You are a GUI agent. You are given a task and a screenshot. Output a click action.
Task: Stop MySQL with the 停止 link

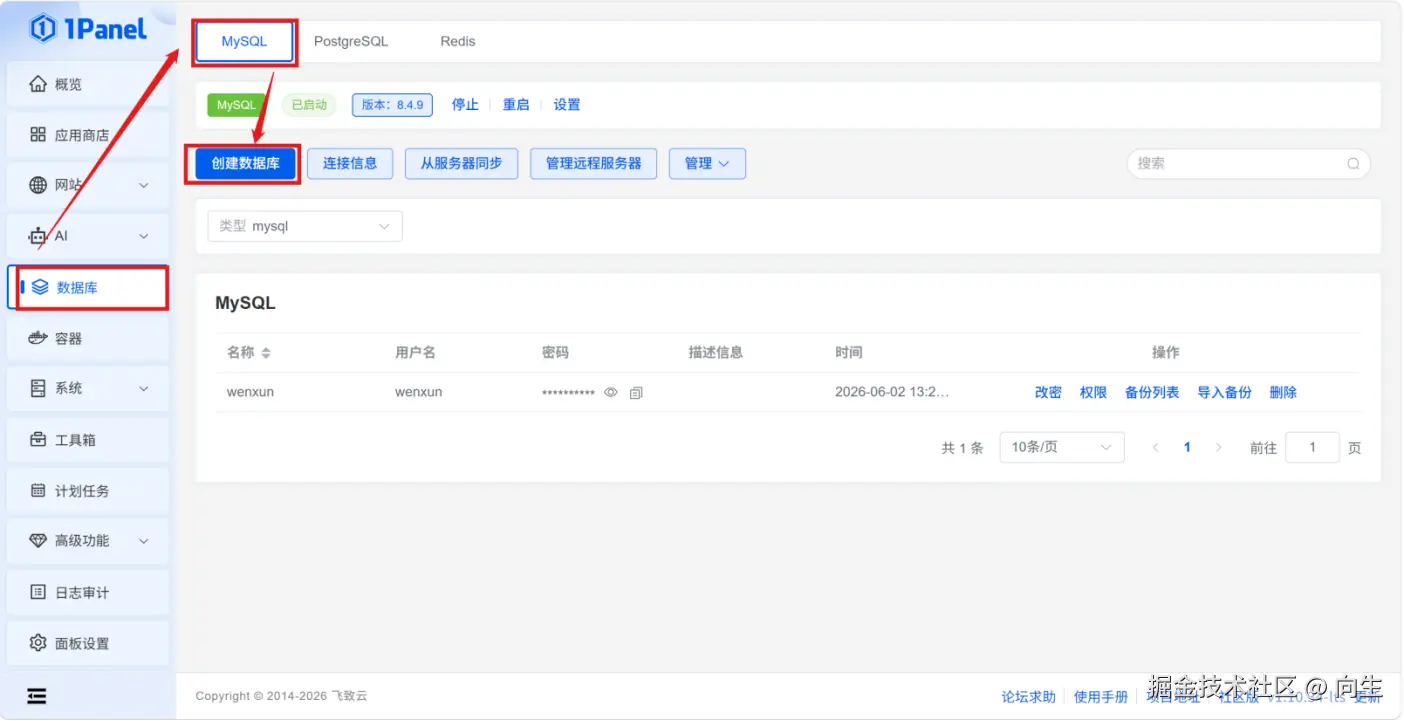coord(465,105)
